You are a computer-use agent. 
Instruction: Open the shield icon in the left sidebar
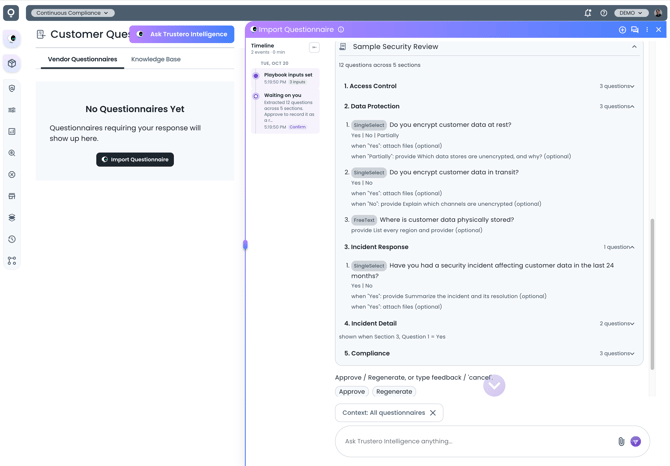coord(12,88)
